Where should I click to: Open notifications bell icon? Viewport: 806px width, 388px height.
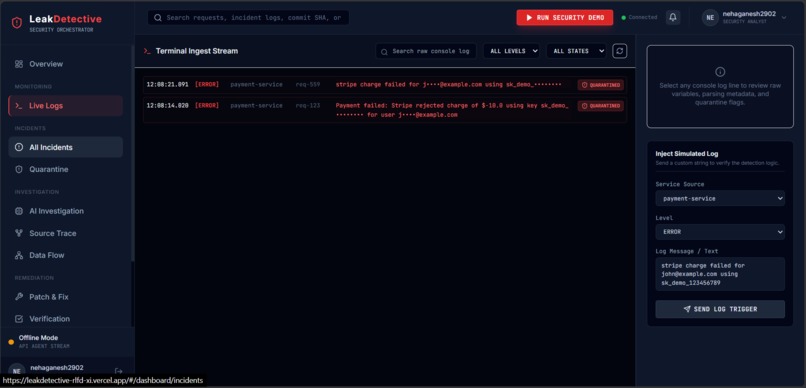click(x=673, y=17)
